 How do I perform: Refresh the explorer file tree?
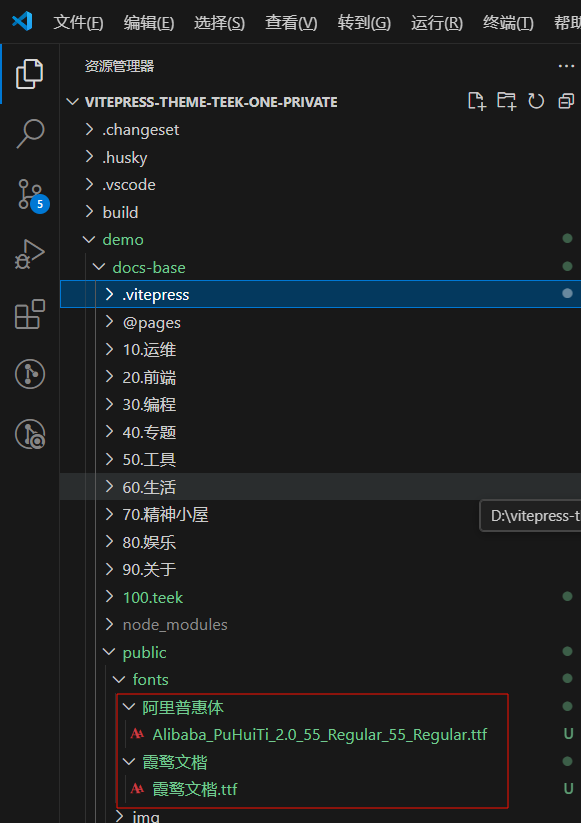click(536, 101)
